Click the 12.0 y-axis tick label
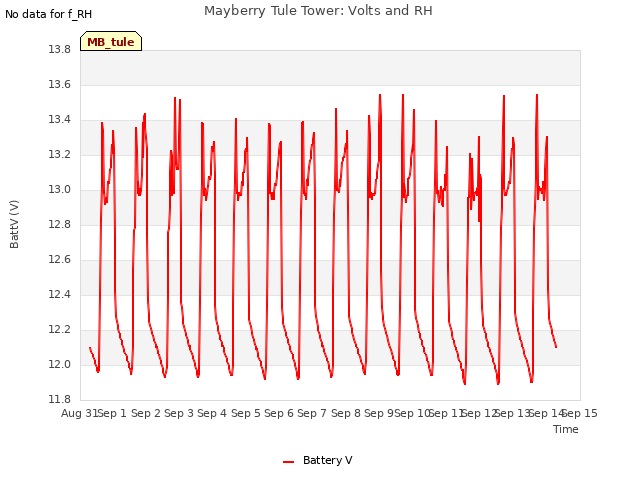Image resolution: width=640 pixels, height=480 pixels. pos(60,364)
